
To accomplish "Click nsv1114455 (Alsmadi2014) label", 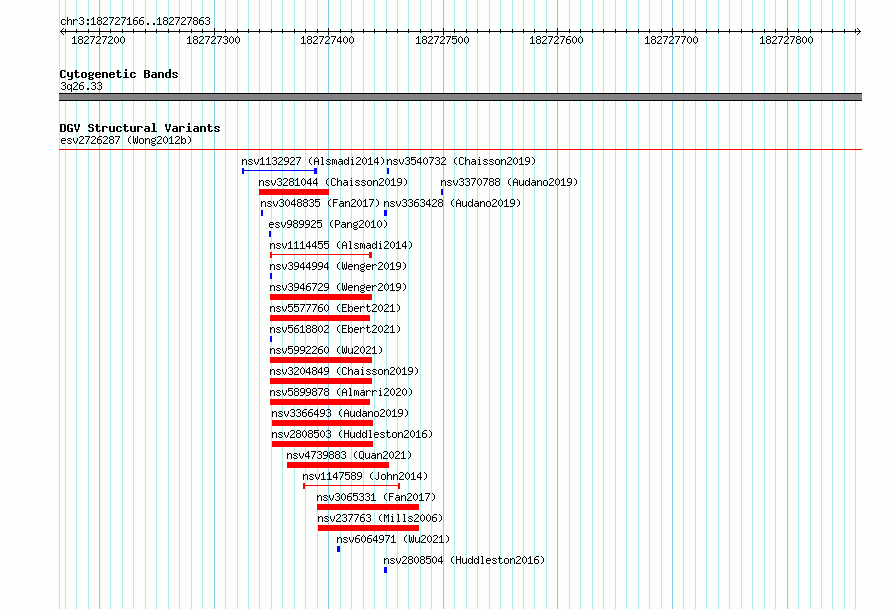I will point(341,245).
